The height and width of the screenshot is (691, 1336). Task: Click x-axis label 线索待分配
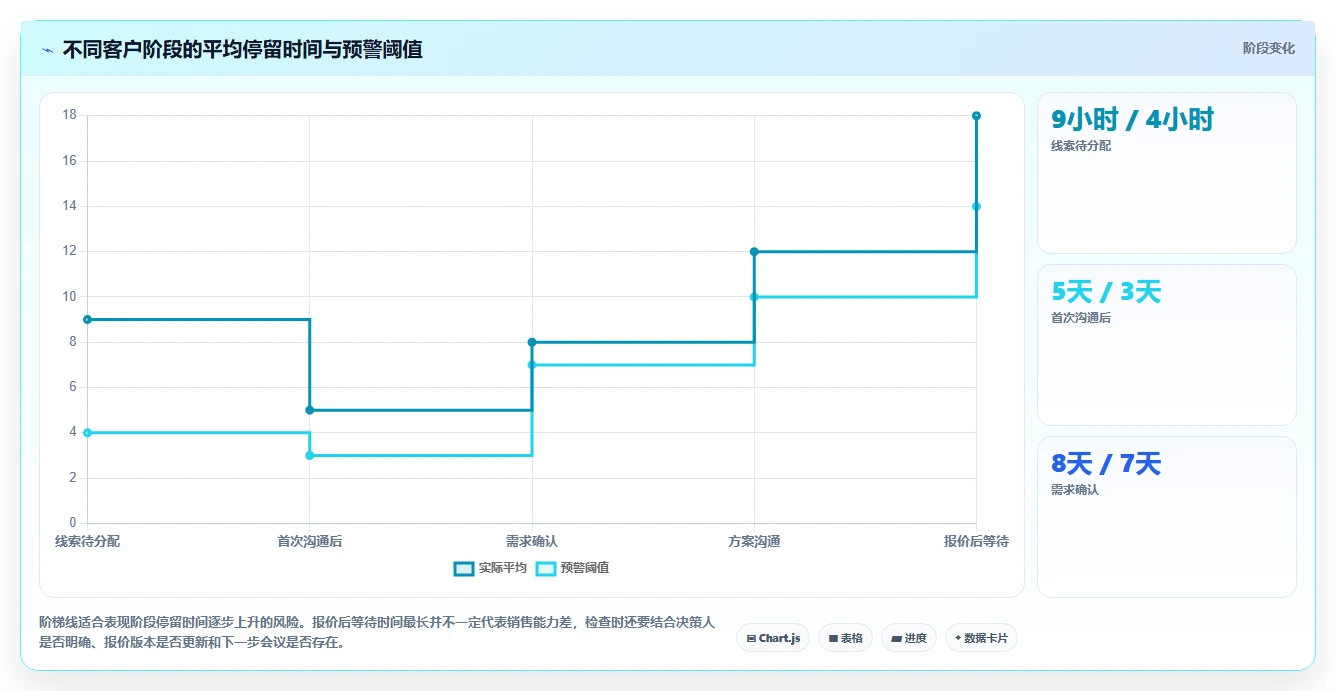87,541
